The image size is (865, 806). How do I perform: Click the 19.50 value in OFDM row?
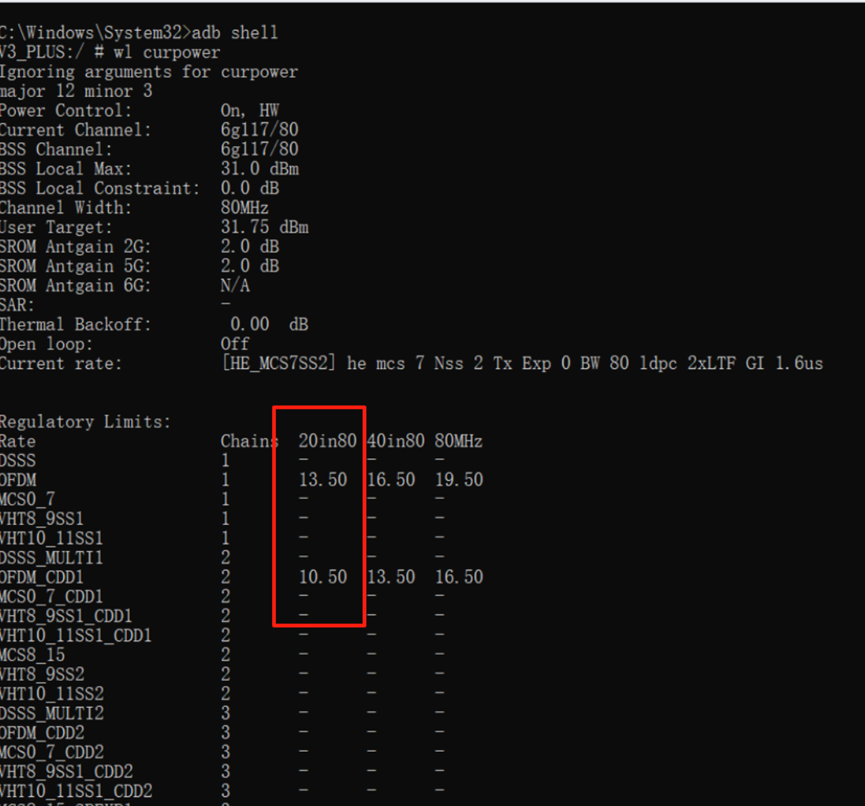pyautogui.click(x=459, y=480)
